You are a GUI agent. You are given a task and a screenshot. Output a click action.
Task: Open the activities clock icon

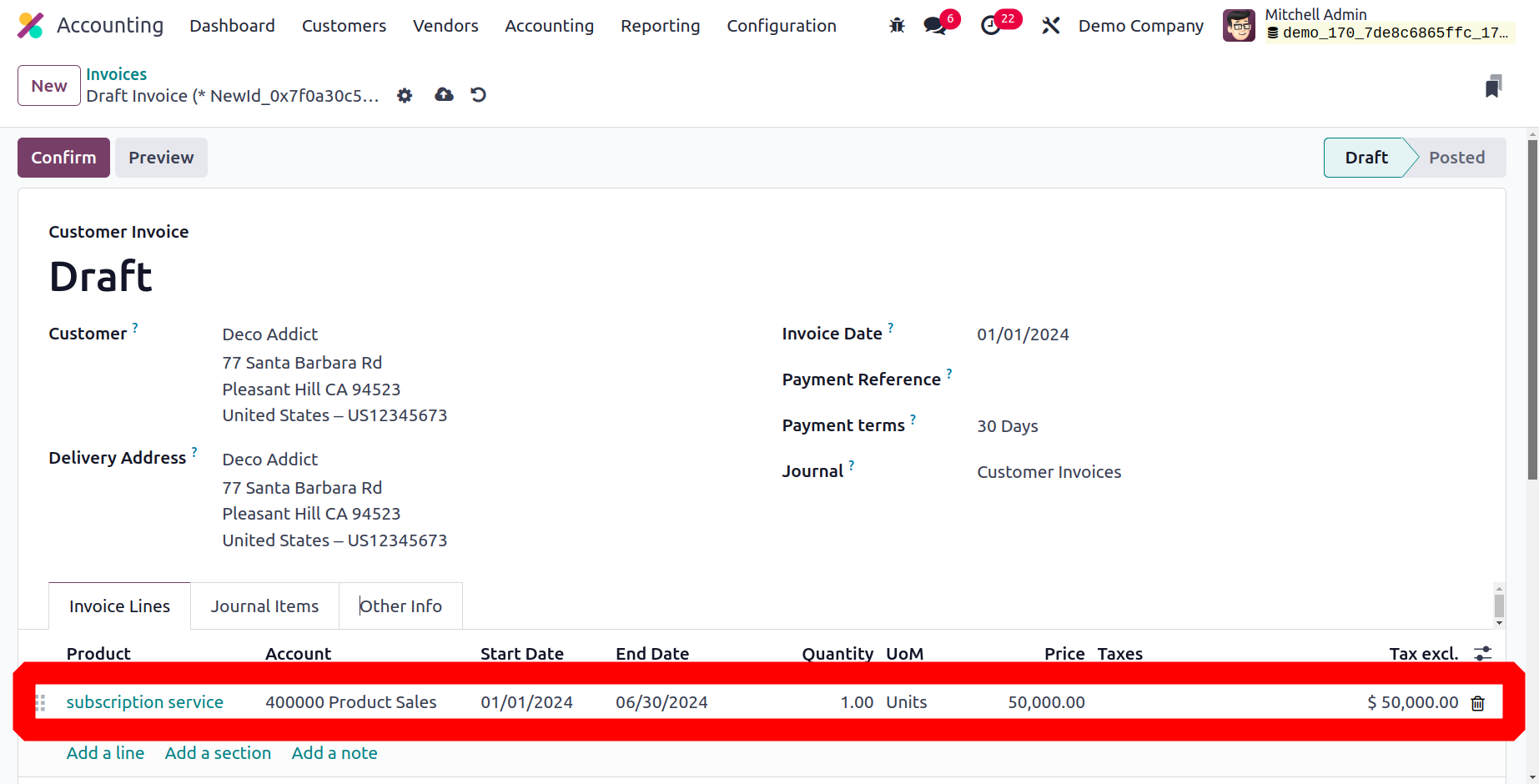991,26
